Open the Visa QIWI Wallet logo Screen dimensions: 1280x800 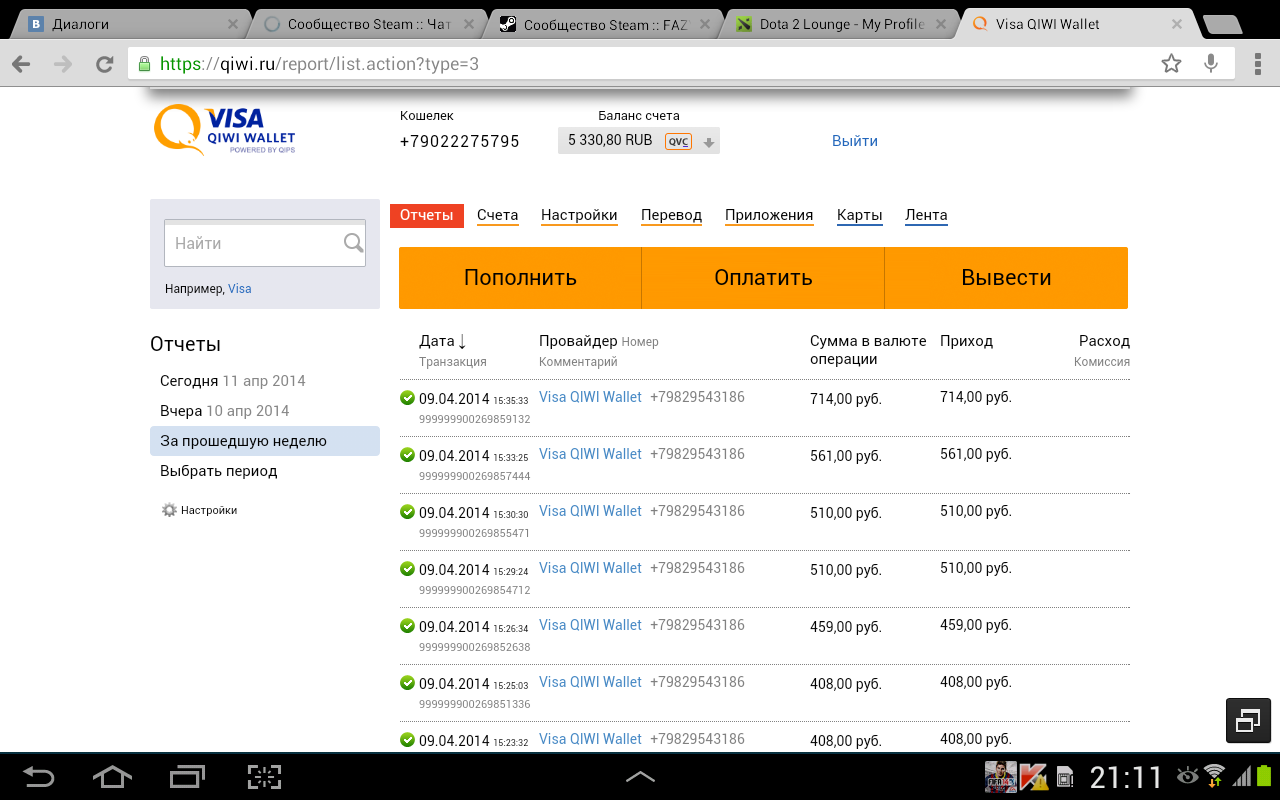coord(224,130)
